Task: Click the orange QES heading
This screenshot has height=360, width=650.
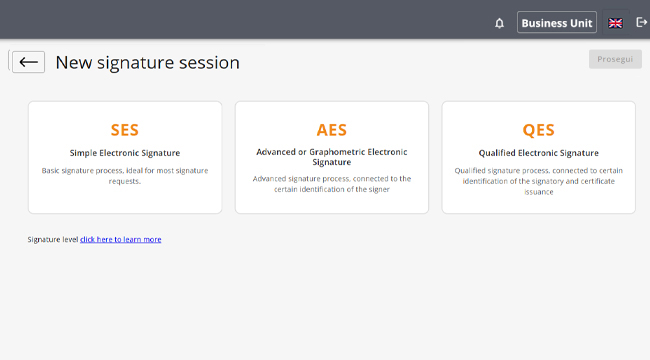Action: [x=538, y=130]
